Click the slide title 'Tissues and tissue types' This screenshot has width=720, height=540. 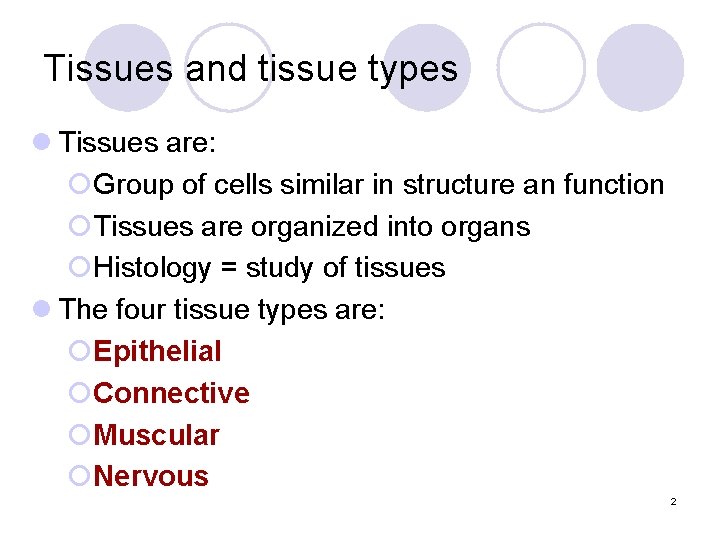click(x=251, y=69)
